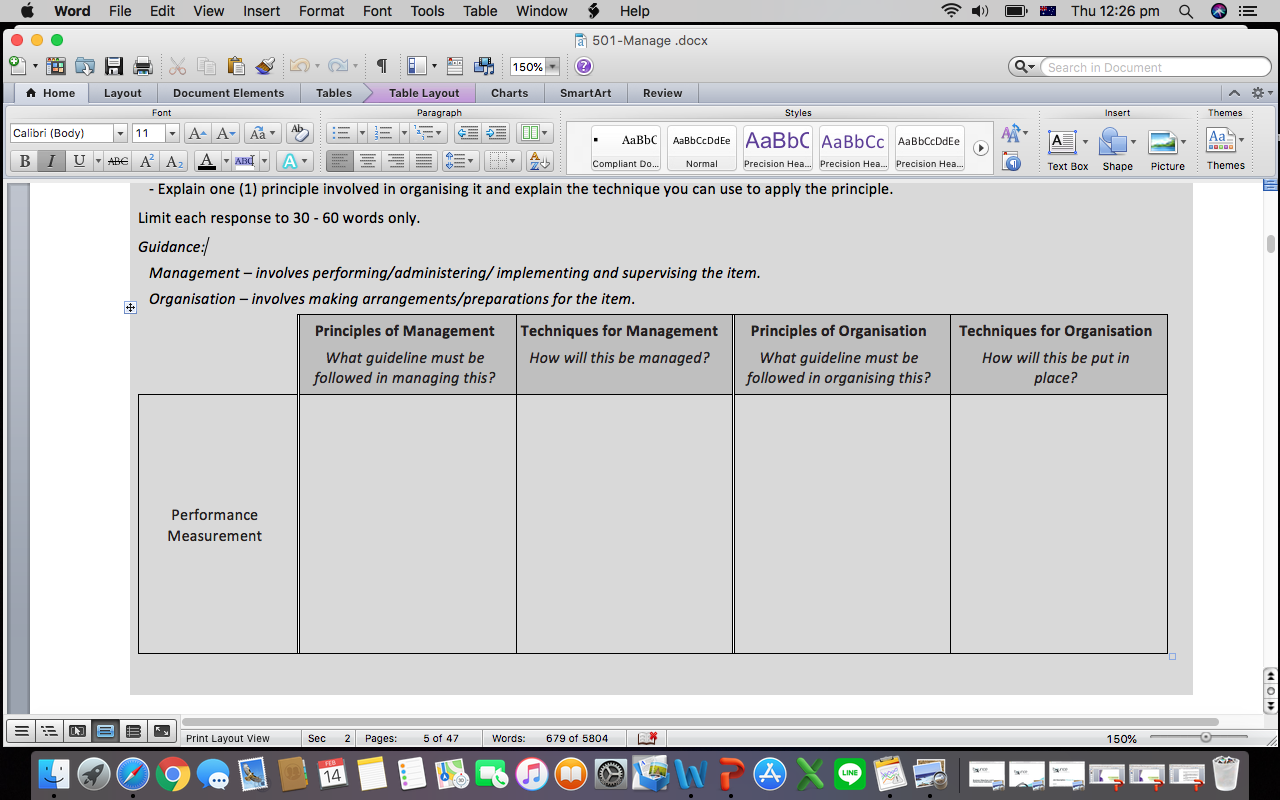
Task: Switch to the Charts ribbon tab
Action: click(x=509, y=92)
